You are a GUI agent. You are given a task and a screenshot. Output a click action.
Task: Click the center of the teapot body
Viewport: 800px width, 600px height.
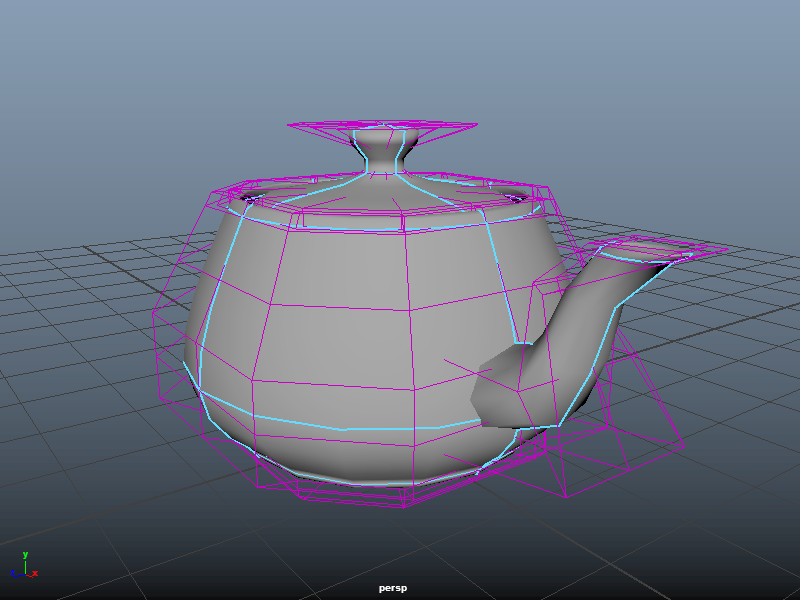[340, 330]
